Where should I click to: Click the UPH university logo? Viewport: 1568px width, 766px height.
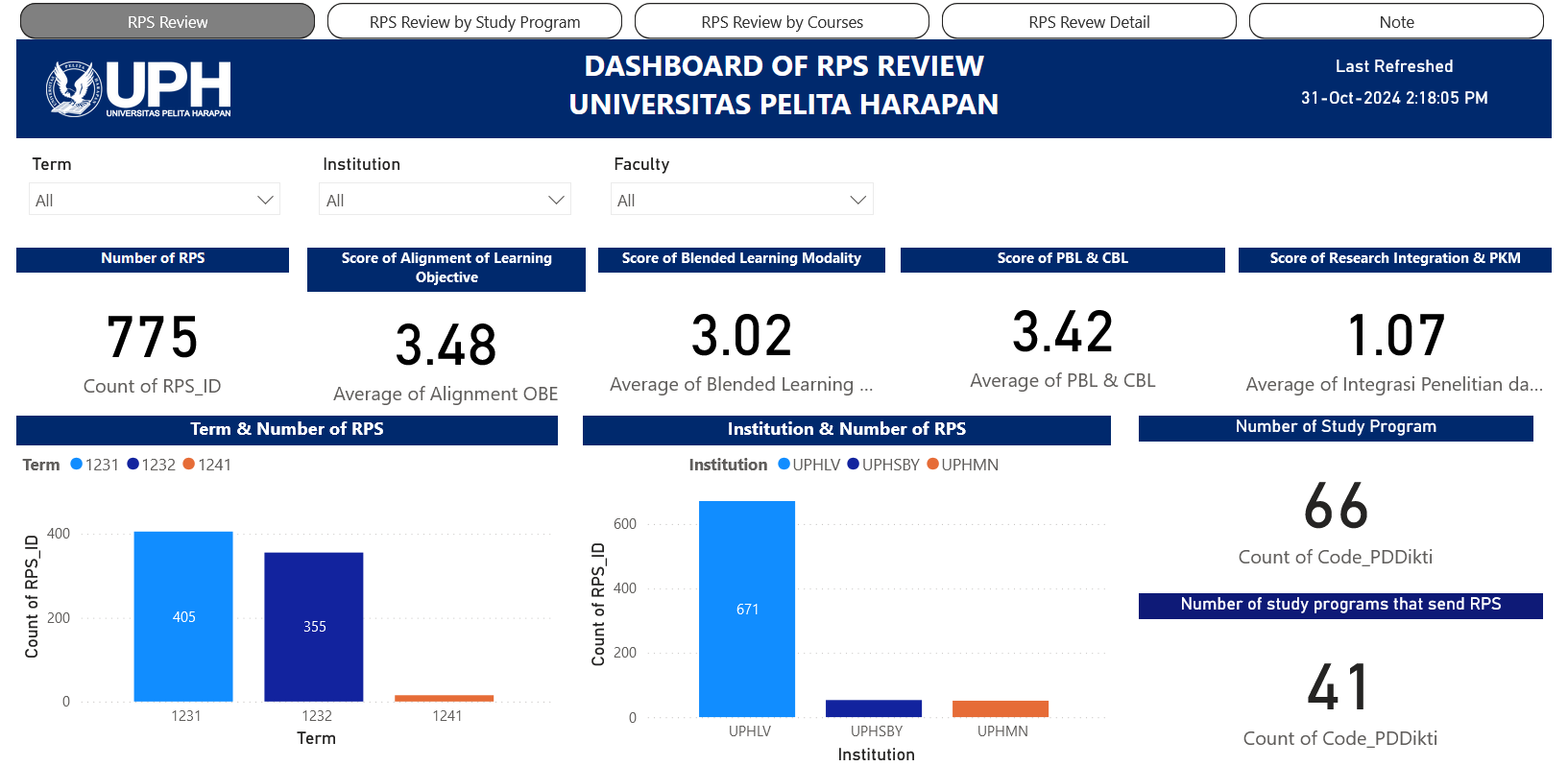[x=138, y=89]
